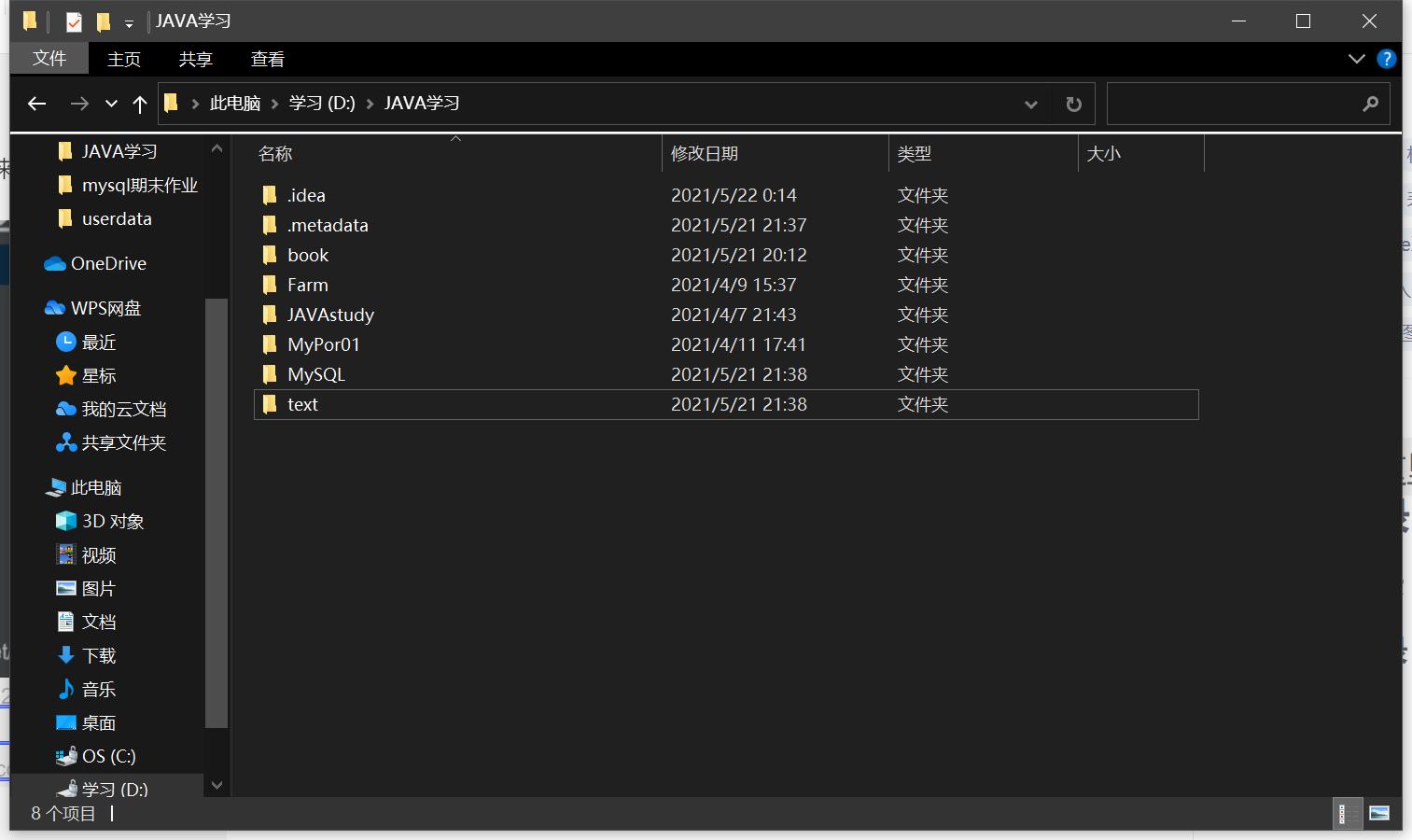Select the .idea folder icon

270,195
